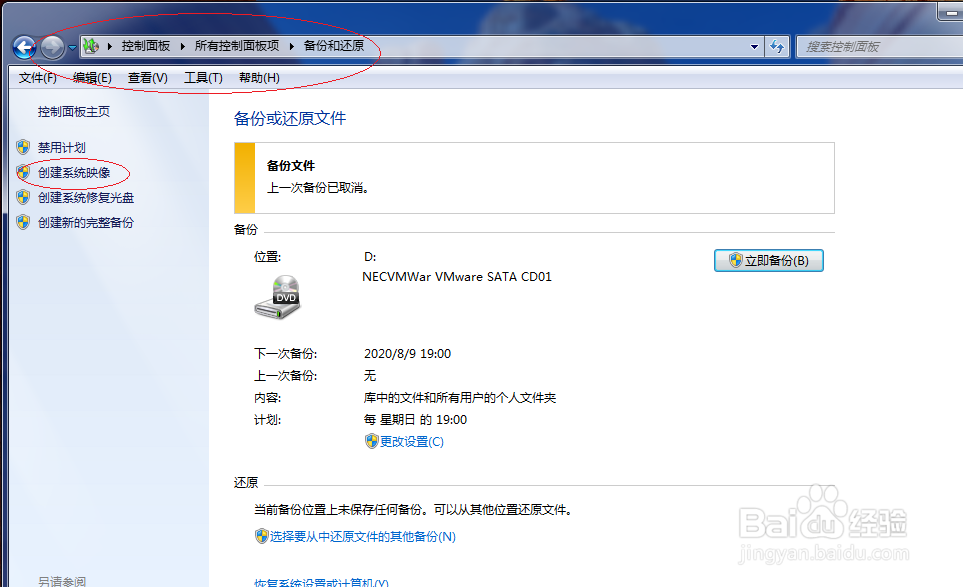
Task: Open the 工具 menu
Action: click(203, 77)
